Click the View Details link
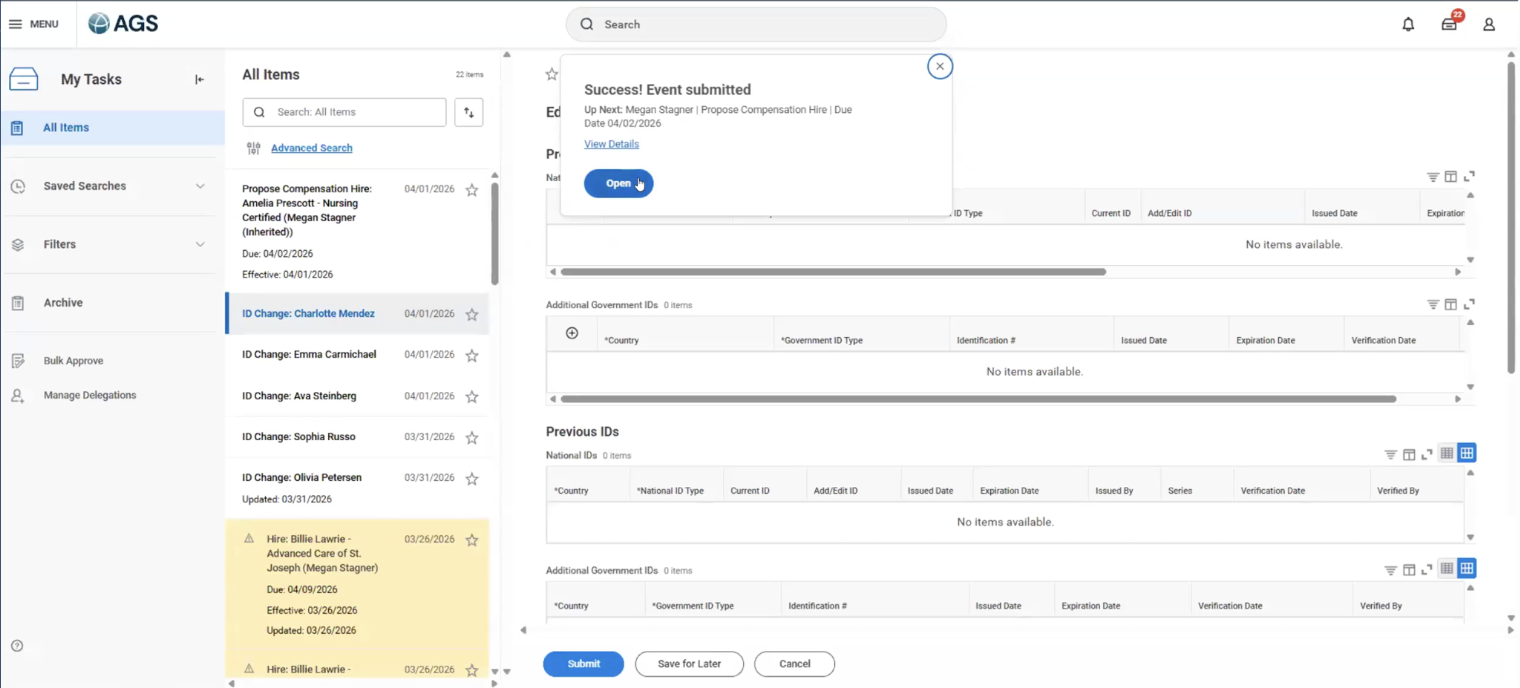 pyautogui.click(x=611, y=144)
